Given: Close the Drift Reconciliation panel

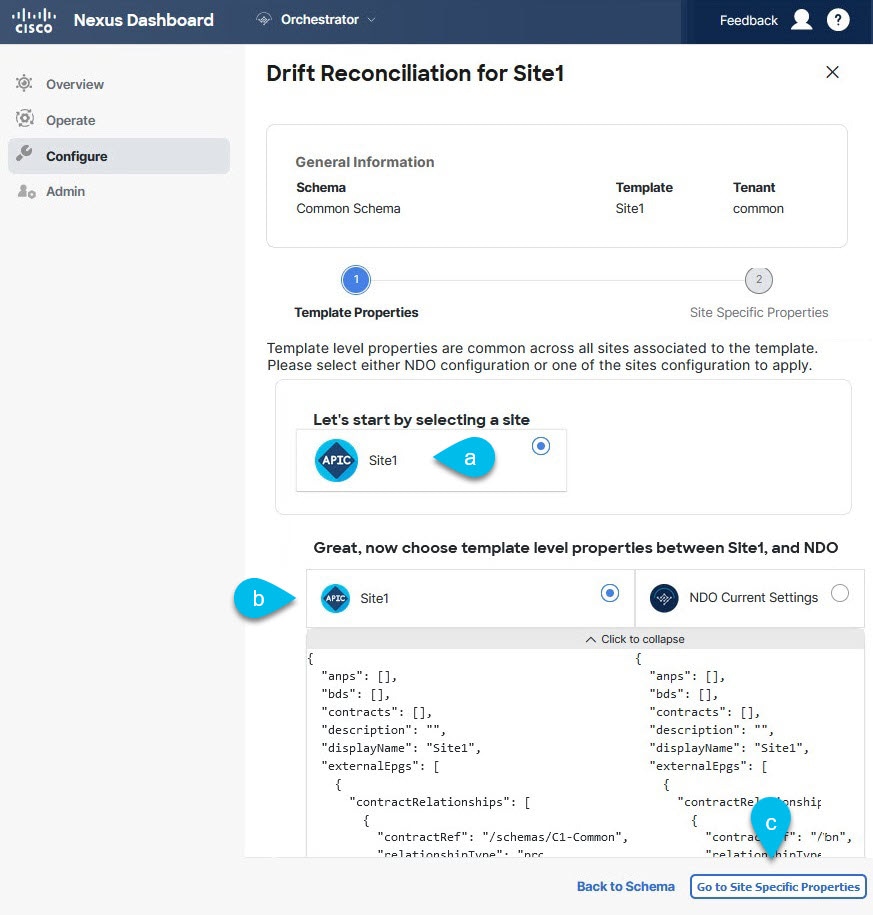Looking at the screenshot, I should tap(832, 72).
